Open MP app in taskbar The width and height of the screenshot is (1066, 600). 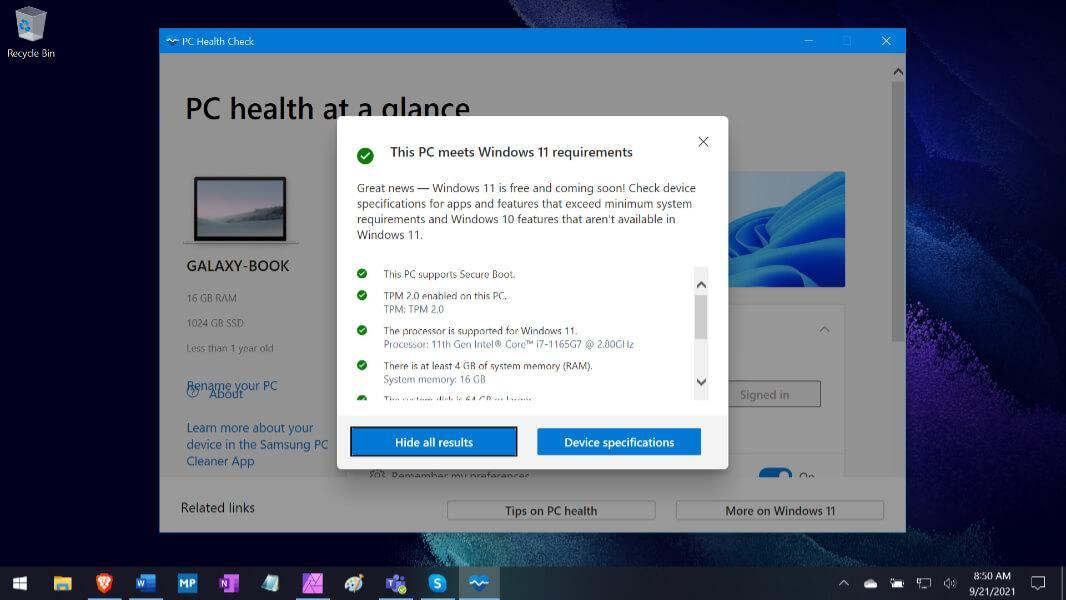pos(187,583)
